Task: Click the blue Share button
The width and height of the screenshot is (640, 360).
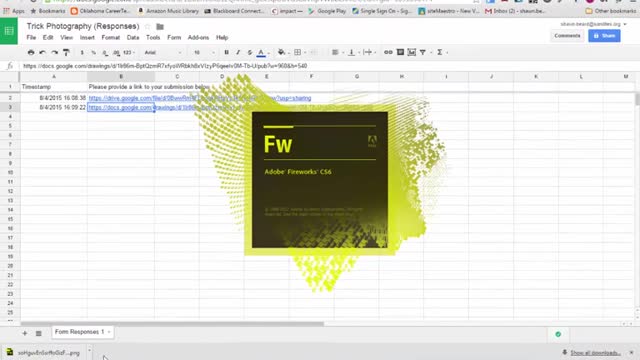Action: (x=604, y=36)
